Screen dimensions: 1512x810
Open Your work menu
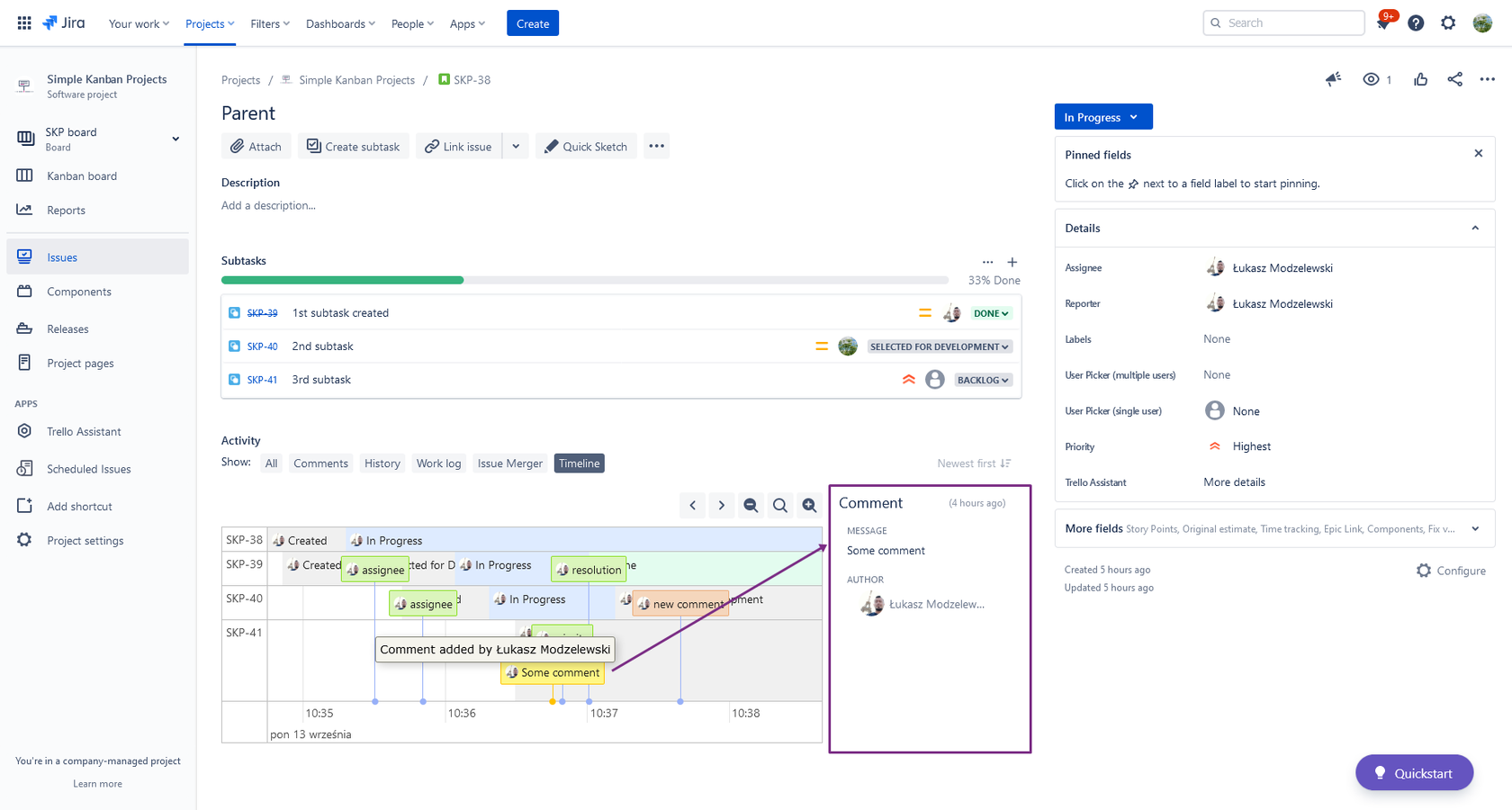pos(139,23)
